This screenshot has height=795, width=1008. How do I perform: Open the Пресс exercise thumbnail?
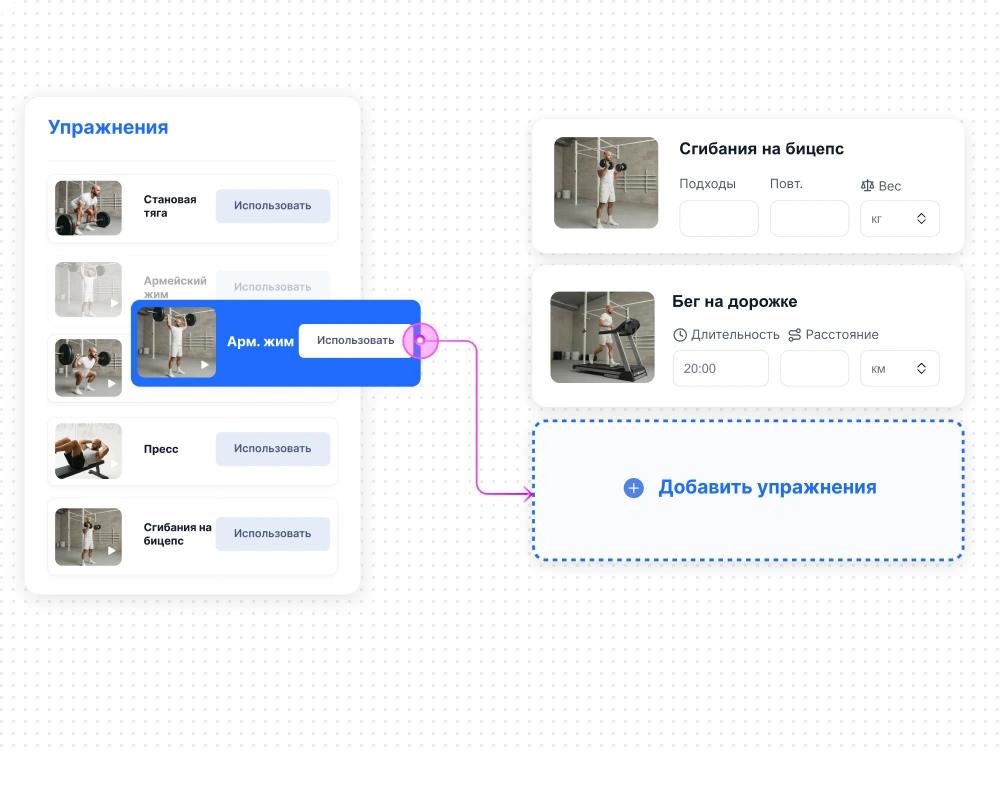click(x=88, y=451)
